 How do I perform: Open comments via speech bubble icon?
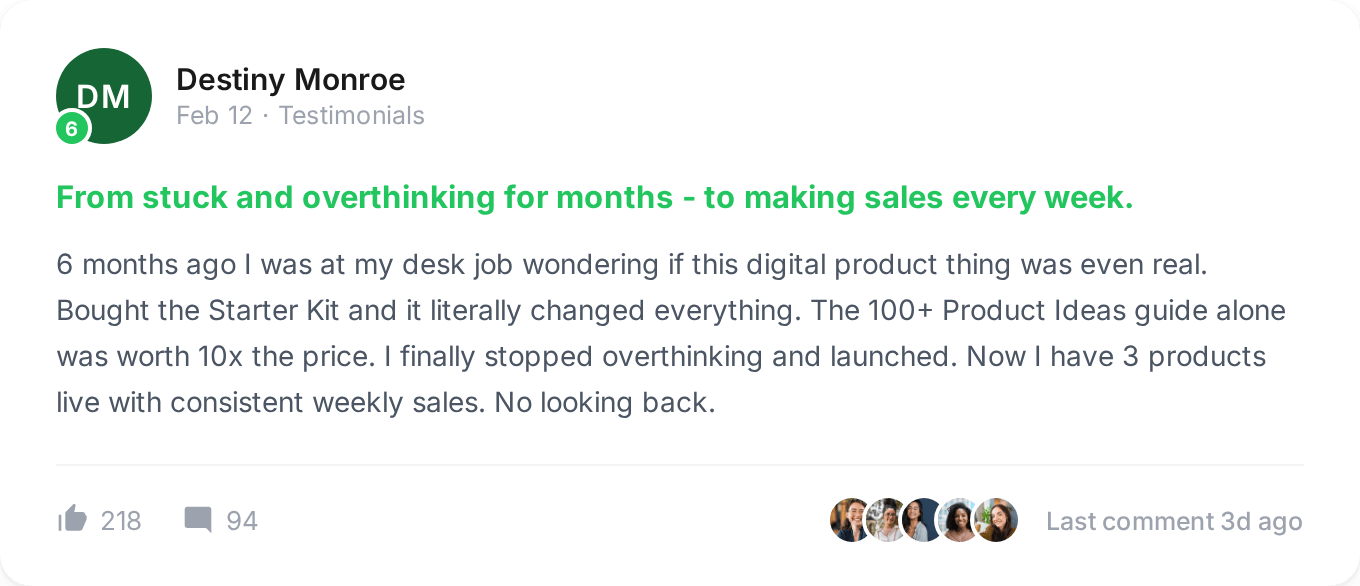[x=198, y=519]
